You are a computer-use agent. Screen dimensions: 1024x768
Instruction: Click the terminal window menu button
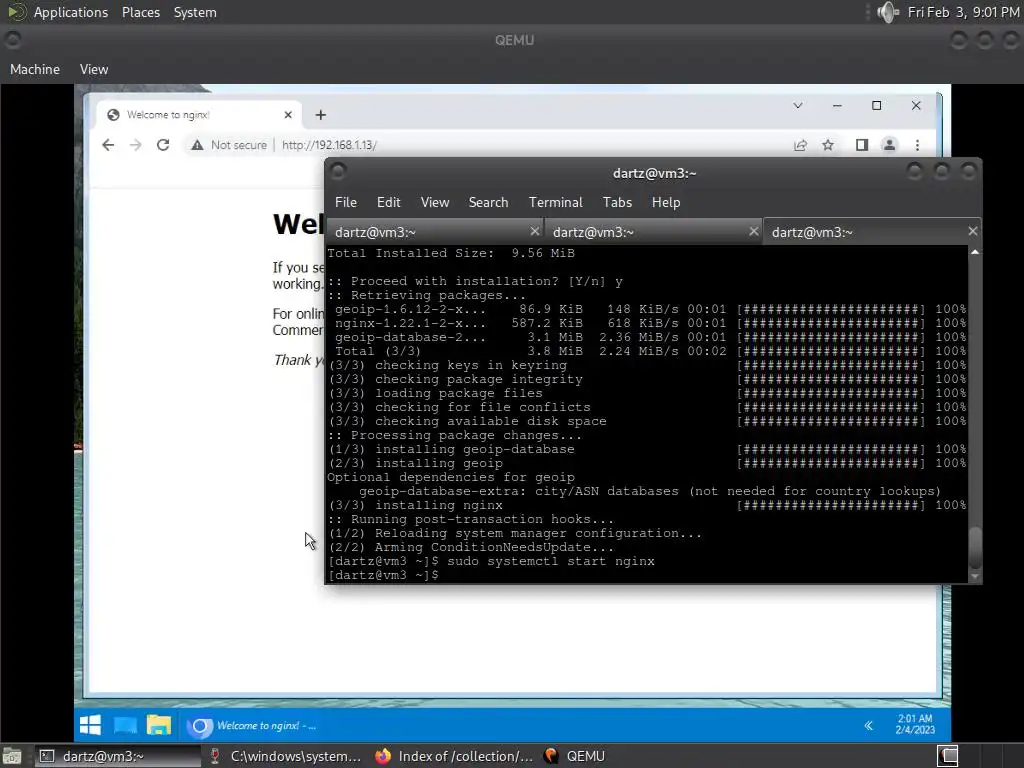tap(338, 172)
